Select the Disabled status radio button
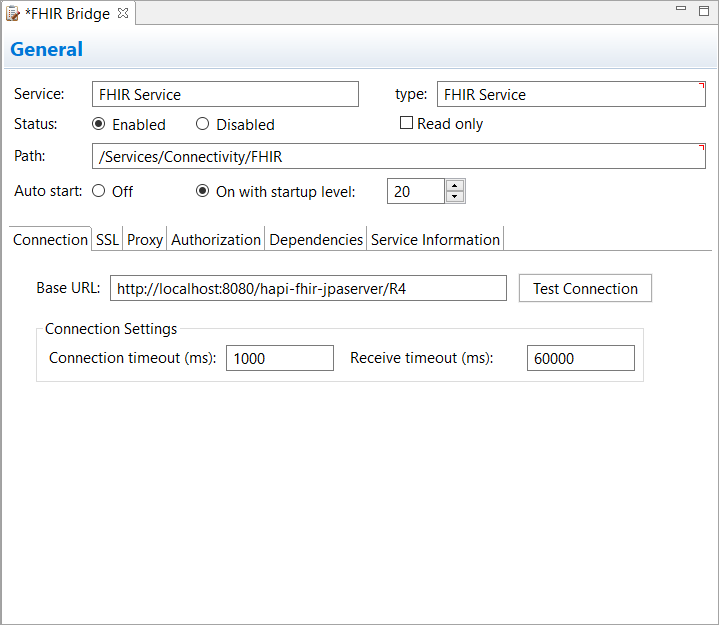 tap(202, 124)
